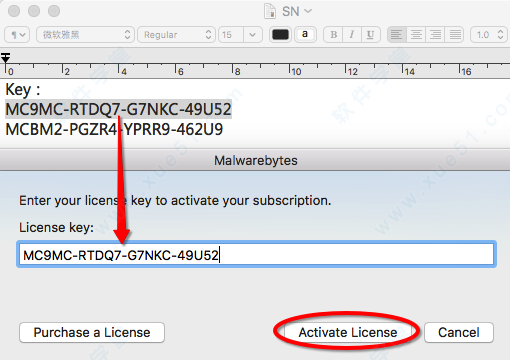Viewport: 510px width, 360px height.
Task: Click the font size field showing 15
Action: 231,35
